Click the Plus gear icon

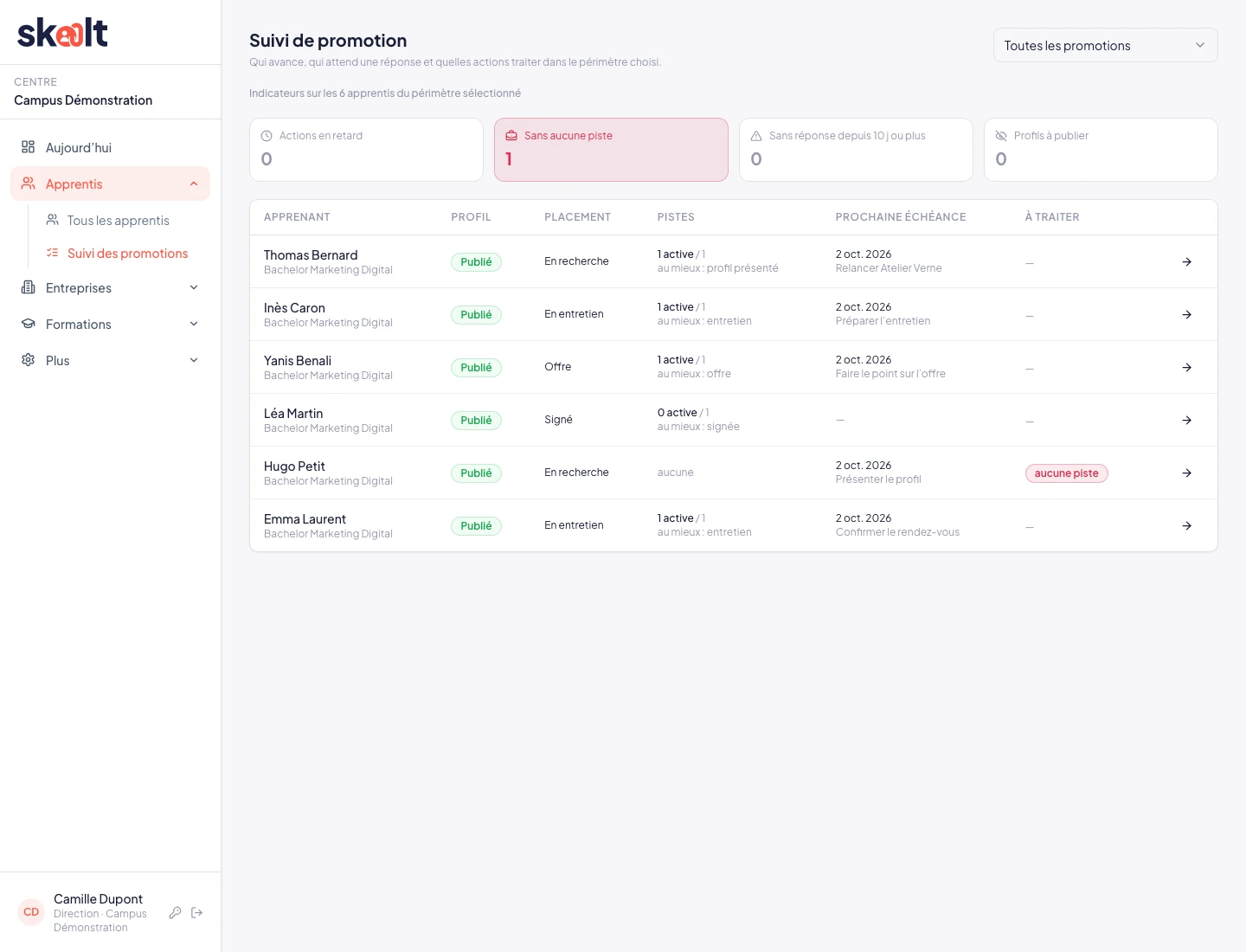pos(29,360)
